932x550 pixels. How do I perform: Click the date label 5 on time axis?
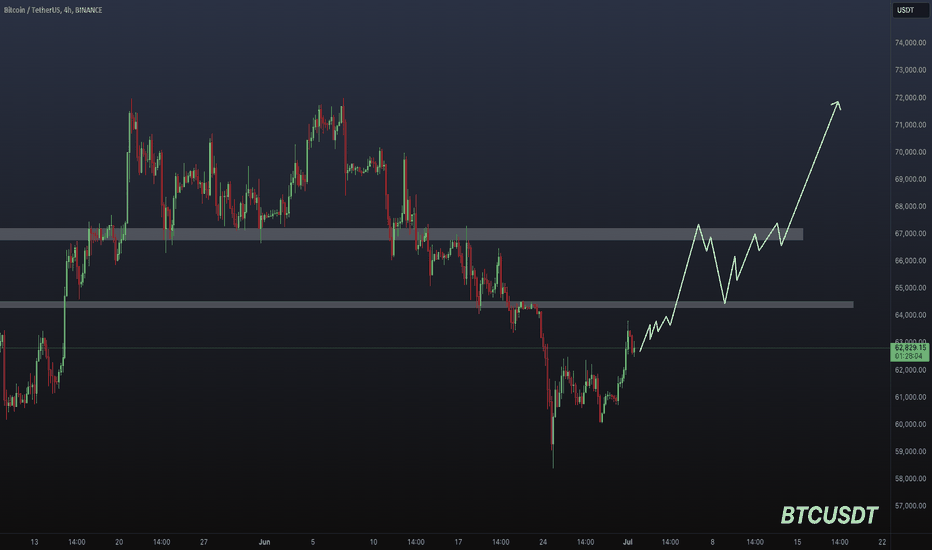pyautogui.click(x=313, y=542)
